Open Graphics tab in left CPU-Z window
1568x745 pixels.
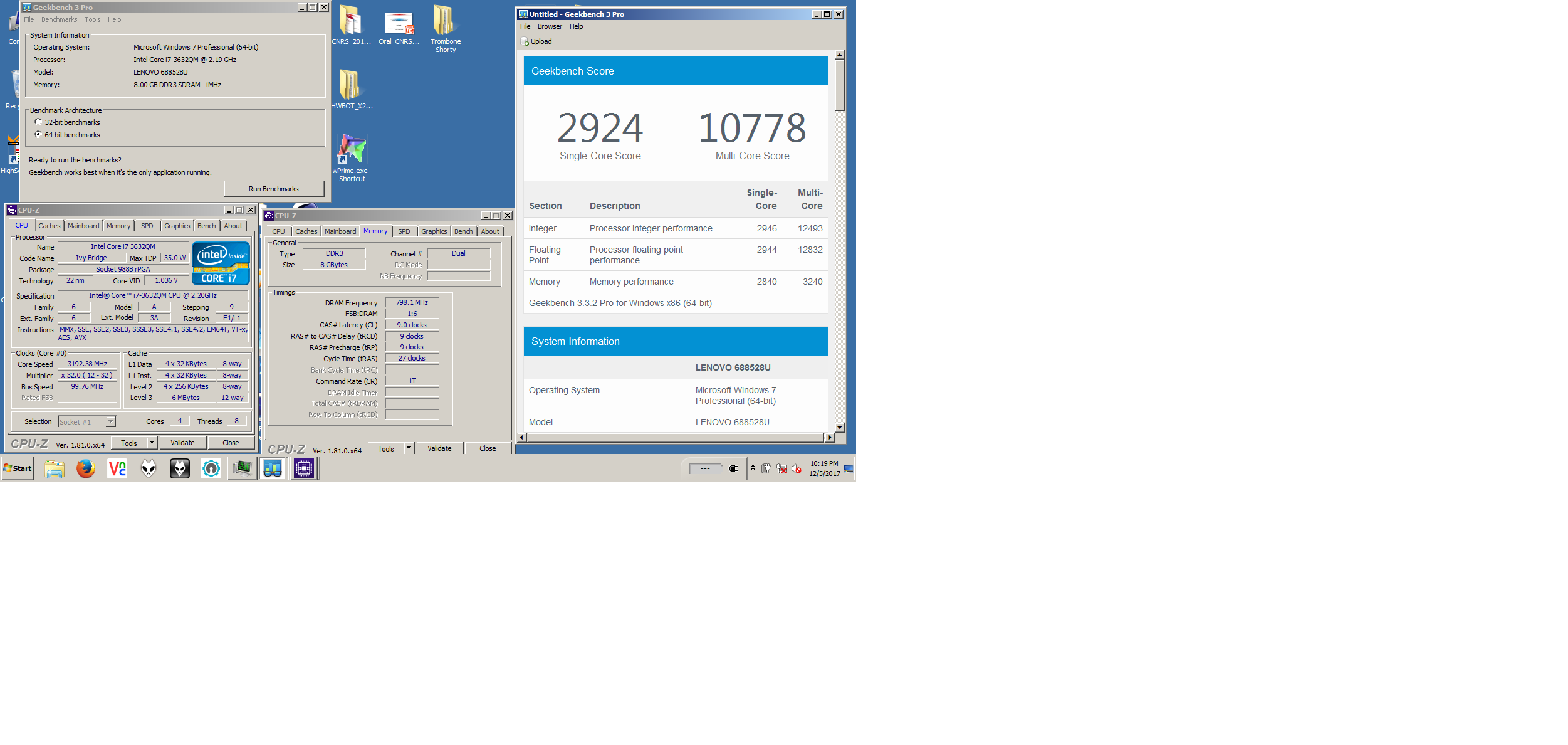[x=177, y=226]
